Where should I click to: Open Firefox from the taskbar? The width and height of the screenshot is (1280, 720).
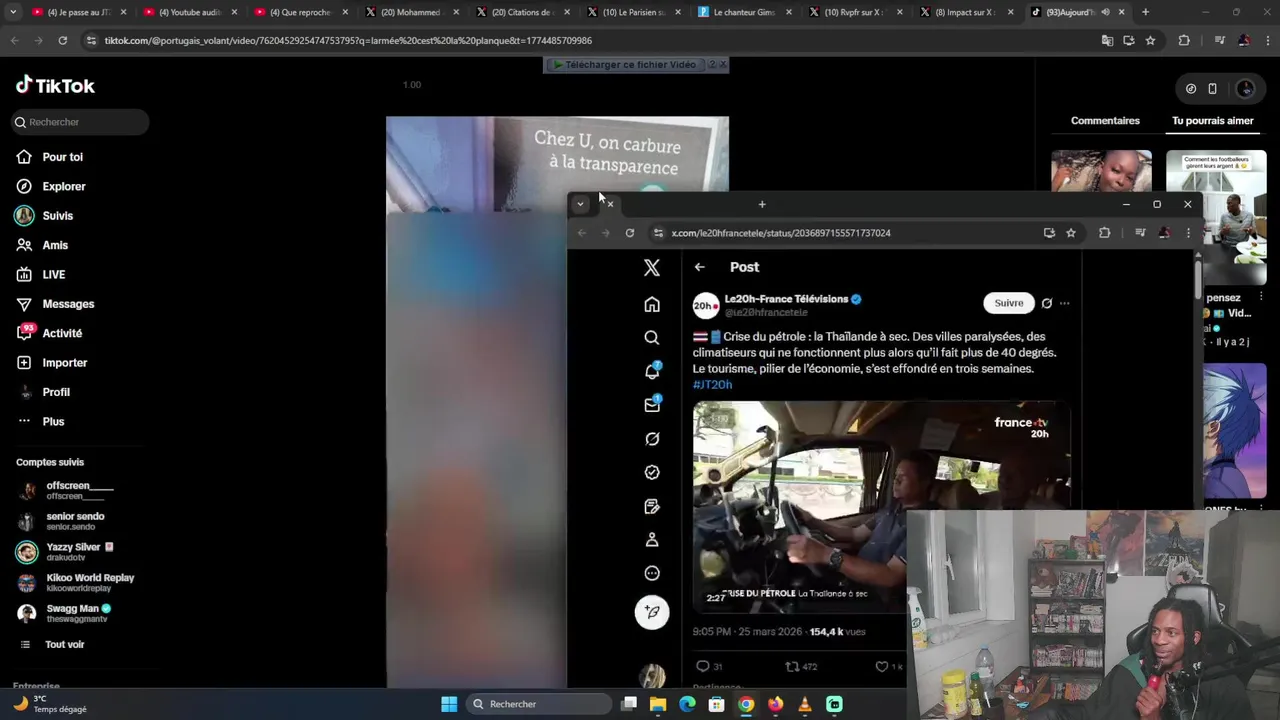(775, 704)
